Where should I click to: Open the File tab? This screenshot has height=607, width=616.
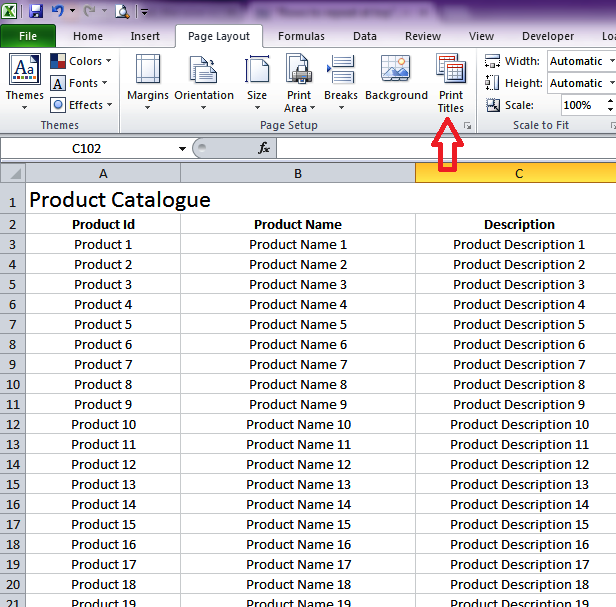tap(28, 36)
